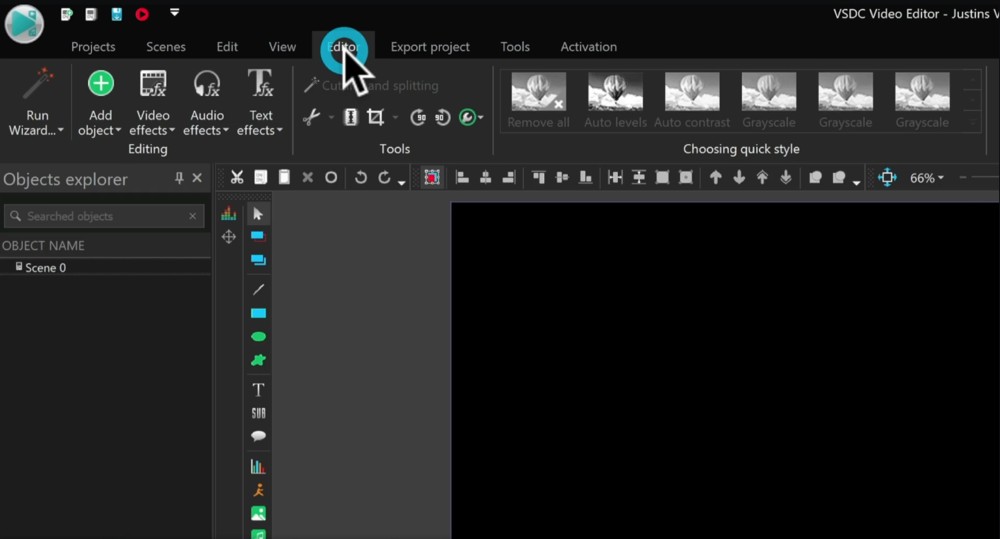Select the Add image tool
This screenshot has height=539, width=1000.
[x=258, y=513]
